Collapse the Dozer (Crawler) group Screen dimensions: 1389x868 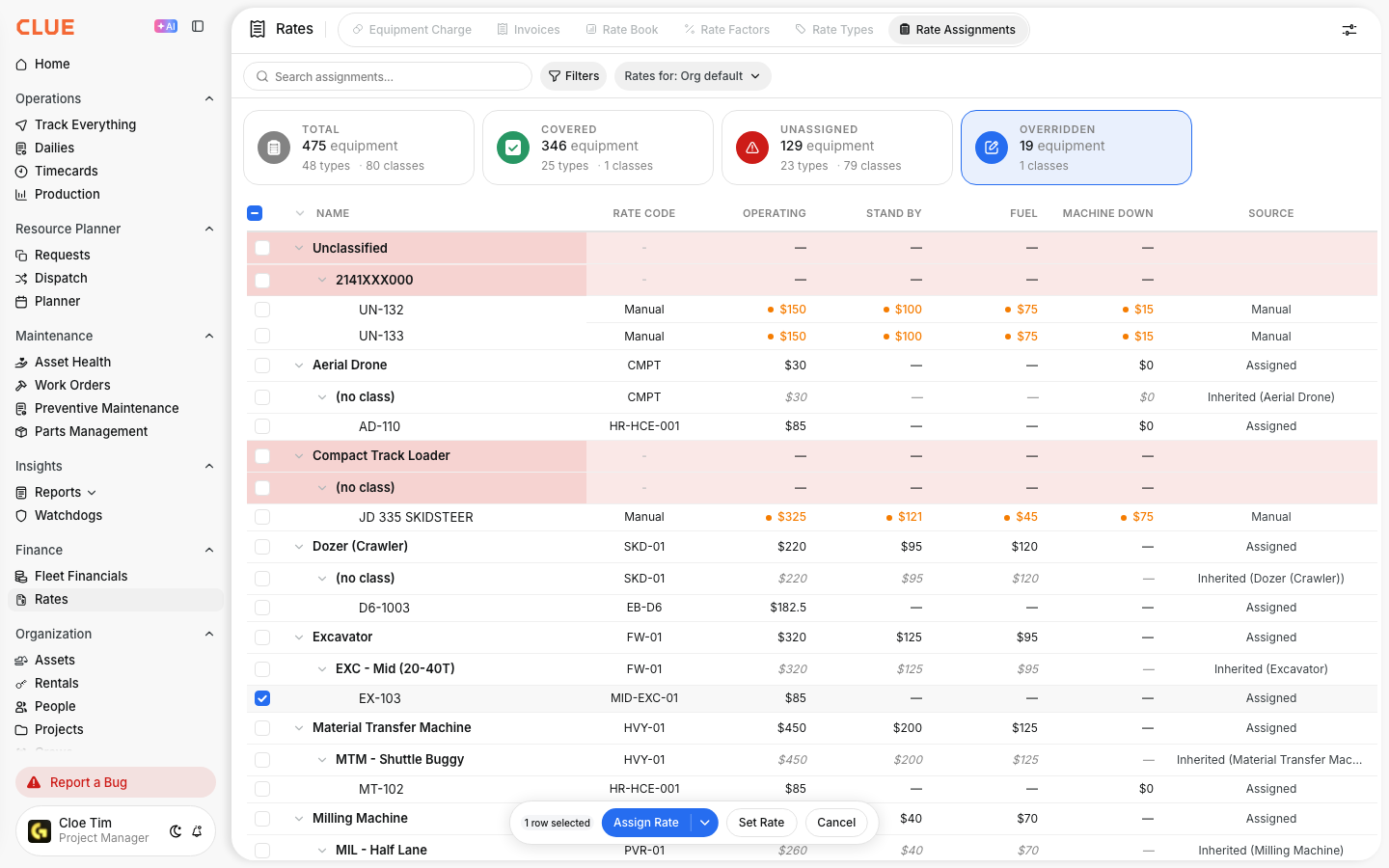[x=299, y=546]
